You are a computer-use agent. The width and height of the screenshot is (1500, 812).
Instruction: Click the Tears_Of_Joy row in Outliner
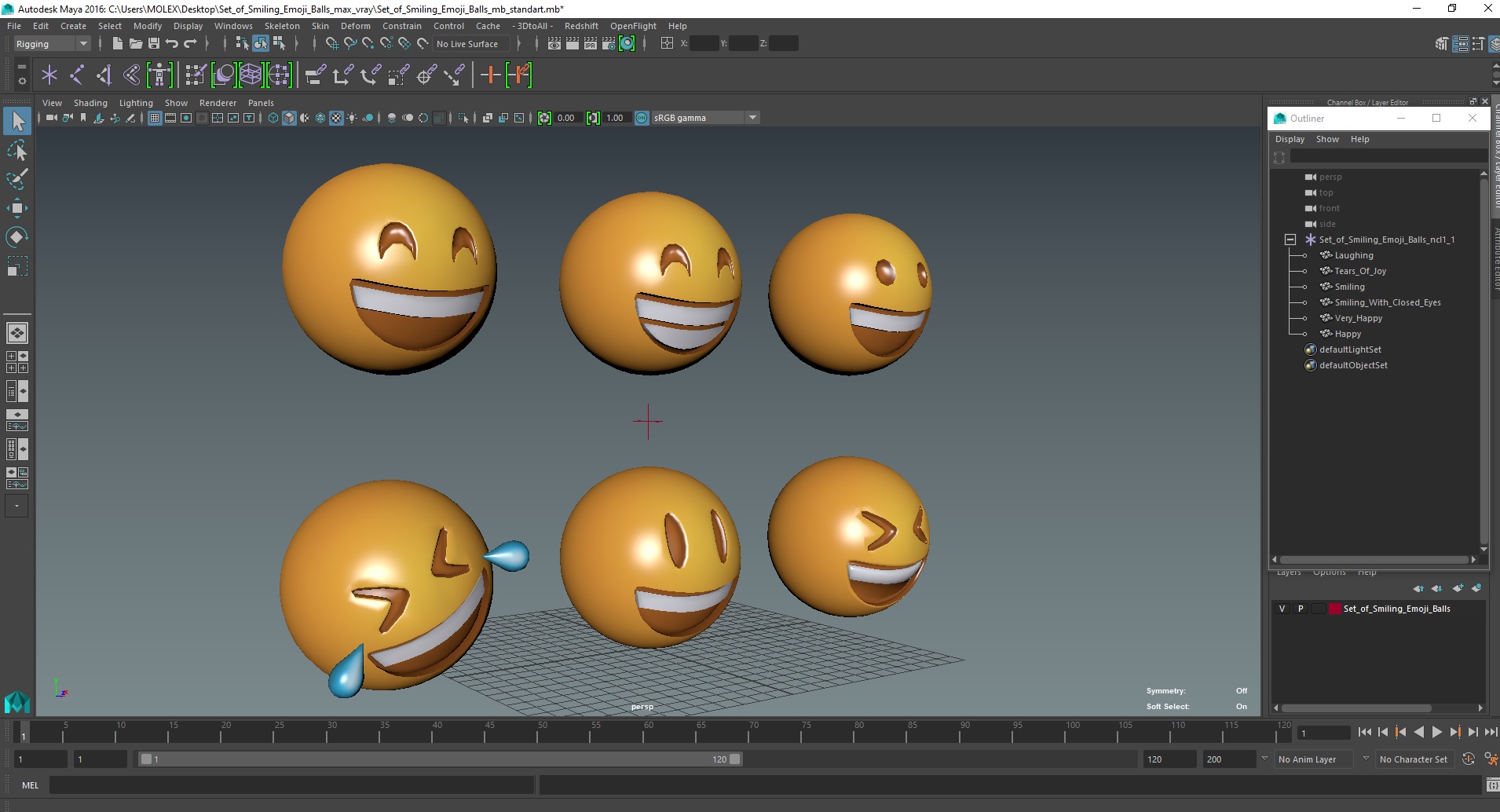[x=1360, y=271]
